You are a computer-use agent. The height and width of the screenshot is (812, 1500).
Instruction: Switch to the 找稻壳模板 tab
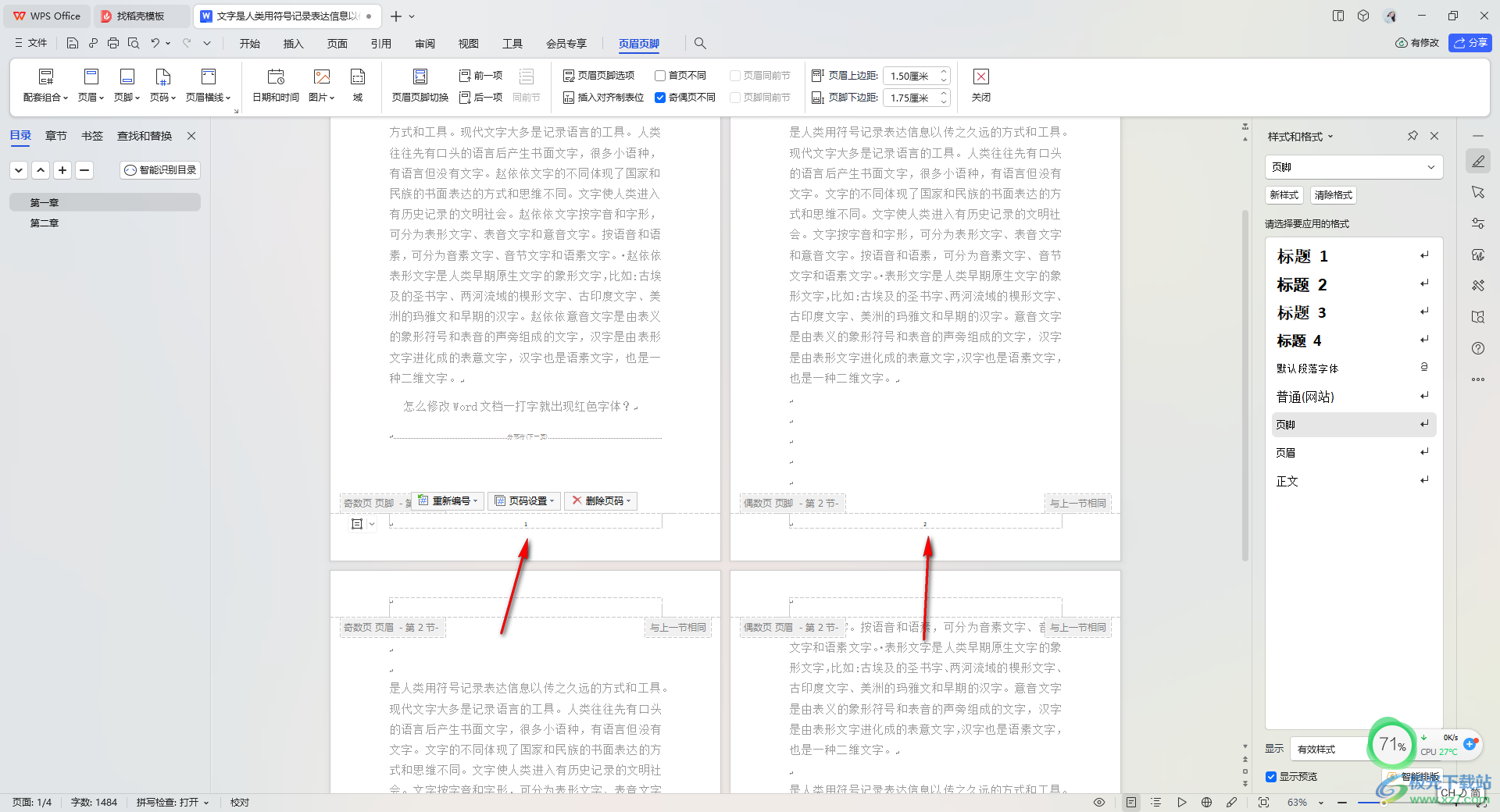(140, 16)
